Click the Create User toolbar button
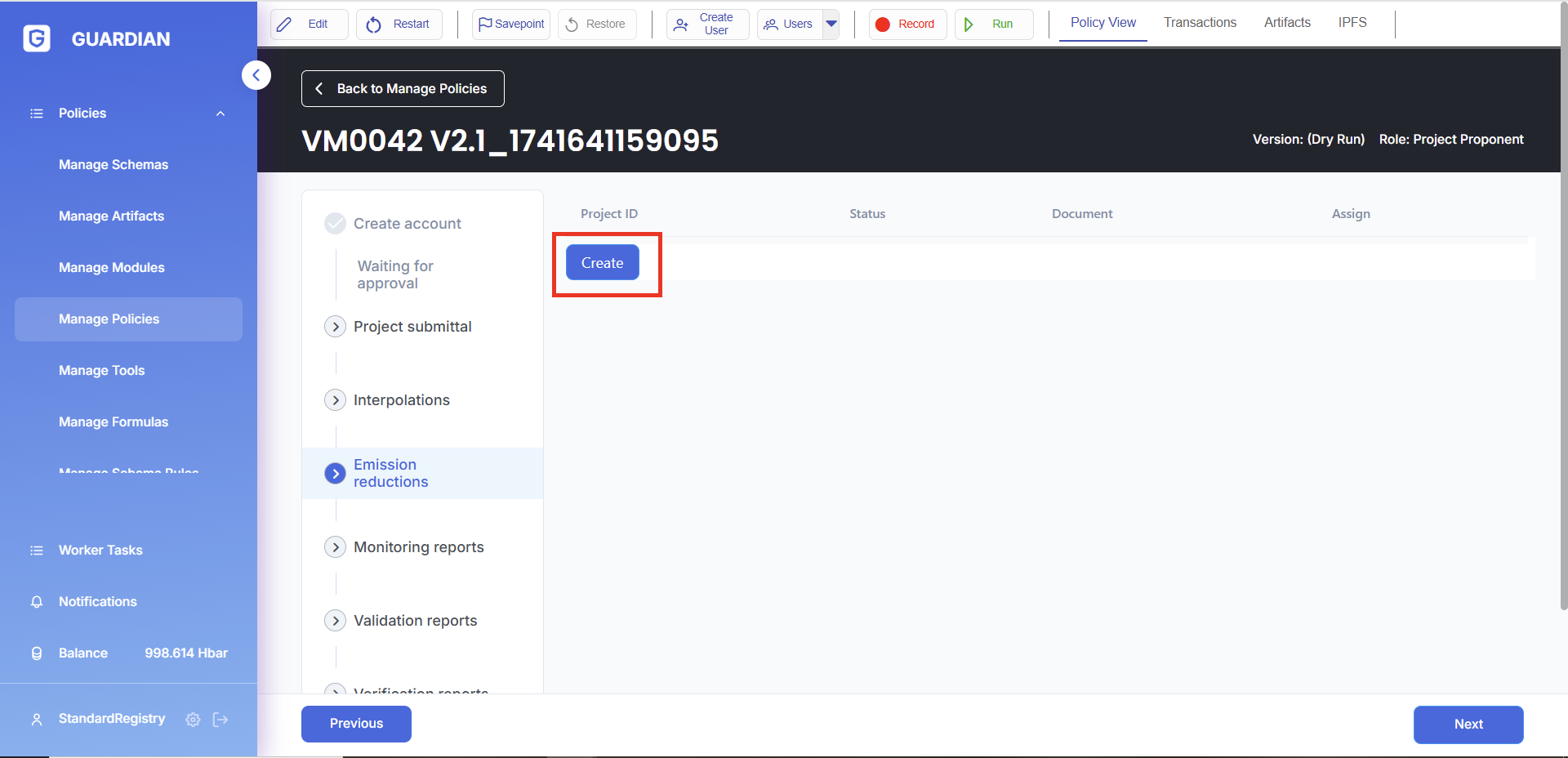This screenshot has height=758, width=1568. (707, 25)
